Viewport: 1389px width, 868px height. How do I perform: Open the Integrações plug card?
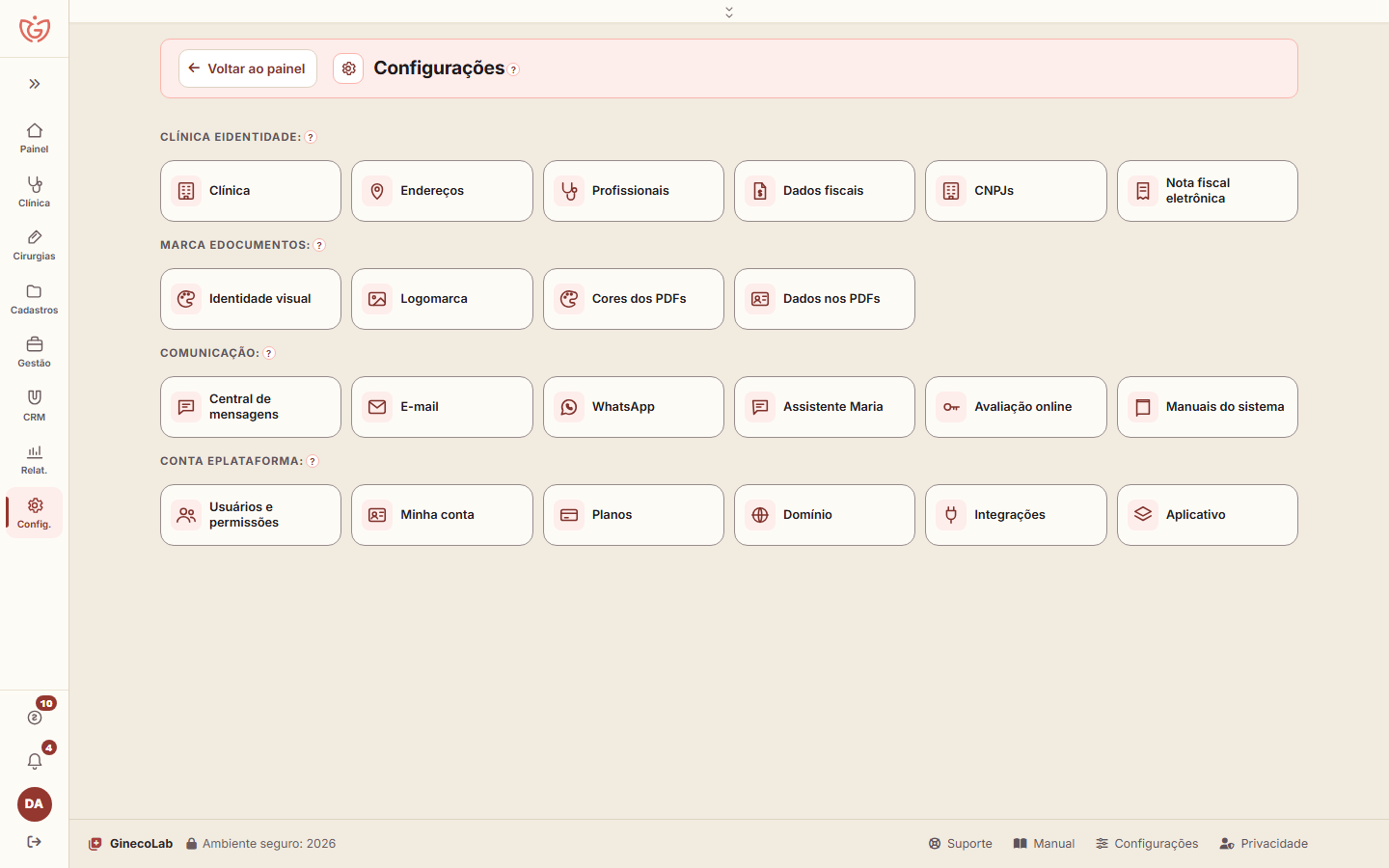(x=1016, y=515)
